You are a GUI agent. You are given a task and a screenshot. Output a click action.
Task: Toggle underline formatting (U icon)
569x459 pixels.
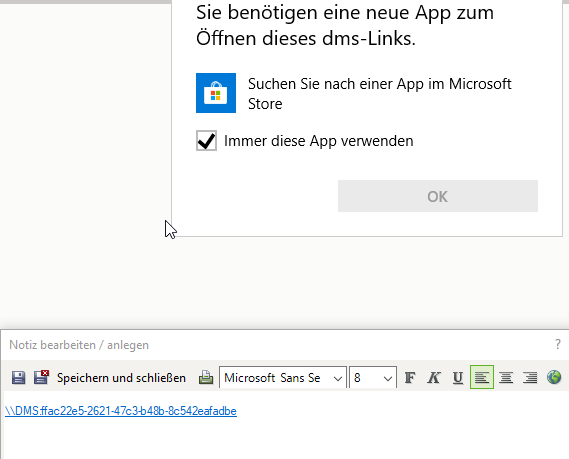pyautogui.click(x=458, y=378)
